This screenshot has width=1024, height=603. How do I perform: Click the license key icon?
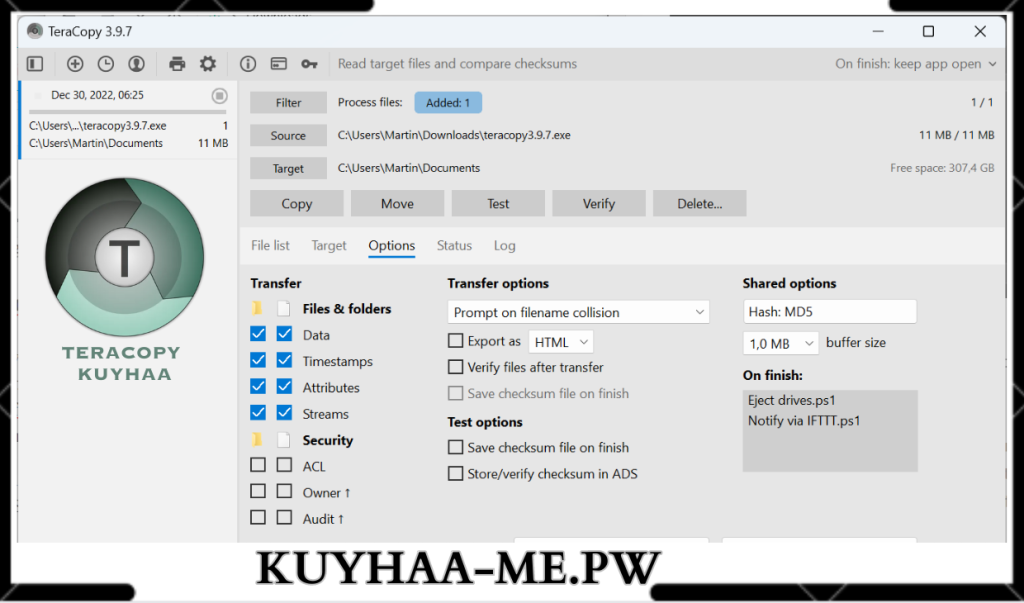(310, 64)
